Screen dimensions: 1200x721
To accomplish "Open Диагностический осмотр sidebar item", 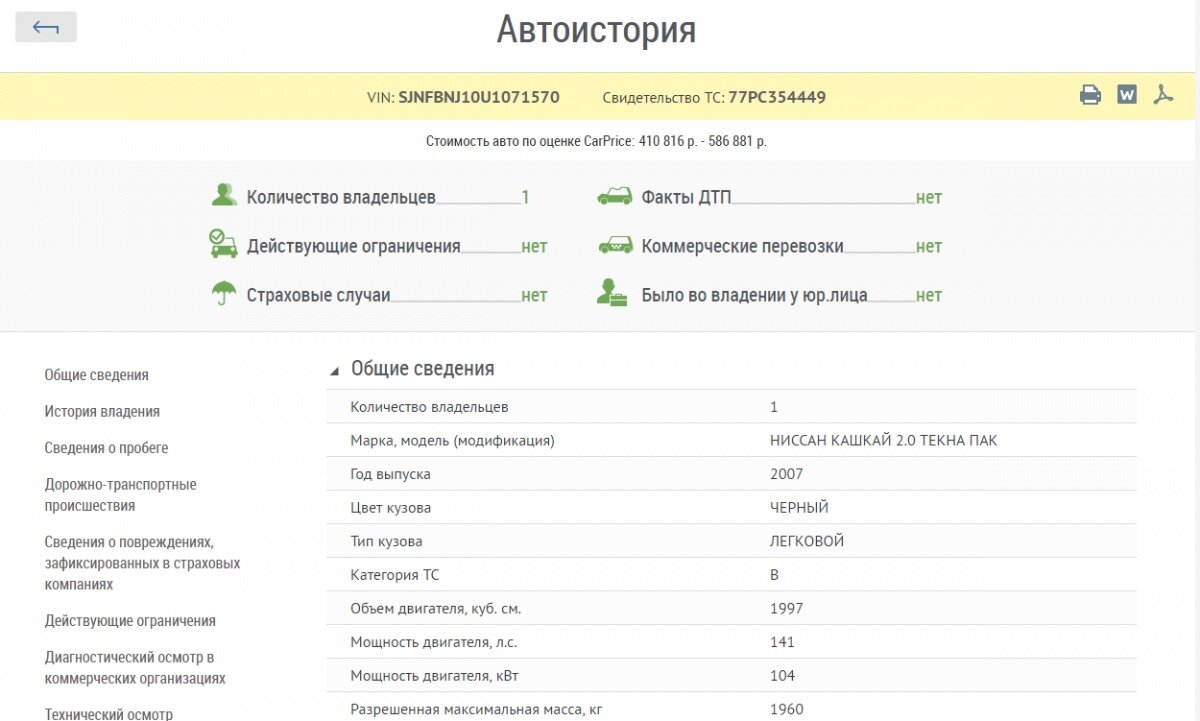I will coord(135,668).
